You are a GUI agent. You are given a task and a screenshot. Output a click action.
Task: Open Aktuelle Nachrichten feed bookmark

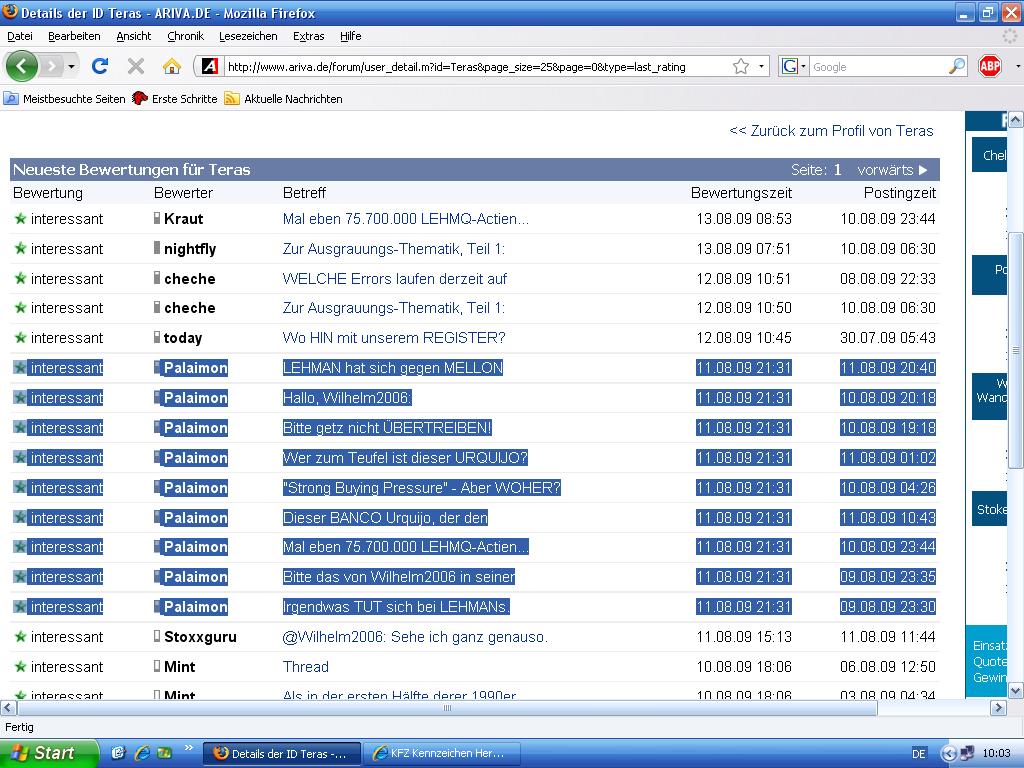pyautogui.click(x=283, y=99)
